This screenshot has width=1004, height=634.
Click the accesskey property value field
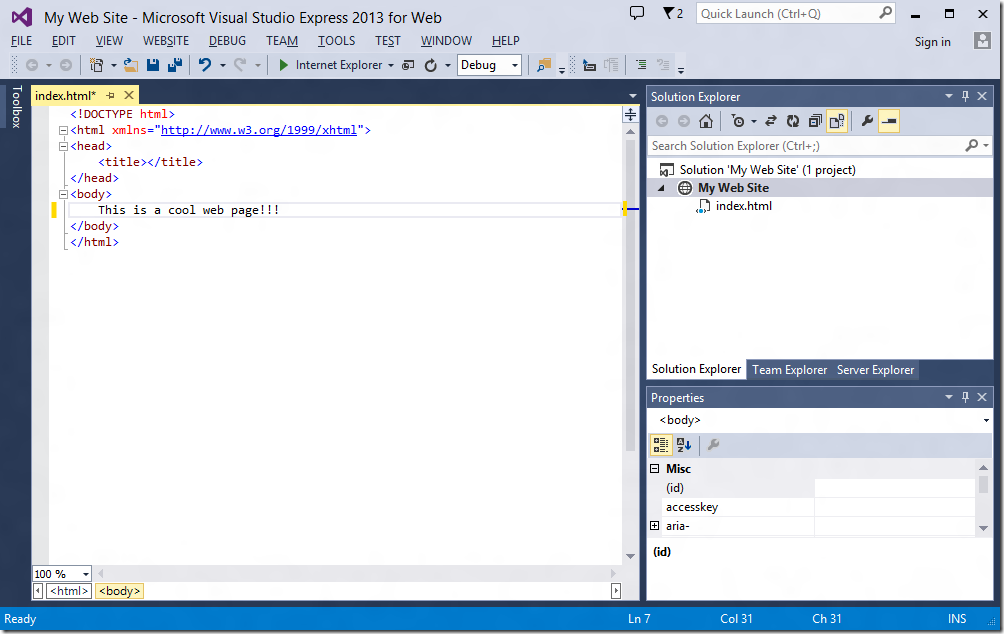tap(894, 507)
